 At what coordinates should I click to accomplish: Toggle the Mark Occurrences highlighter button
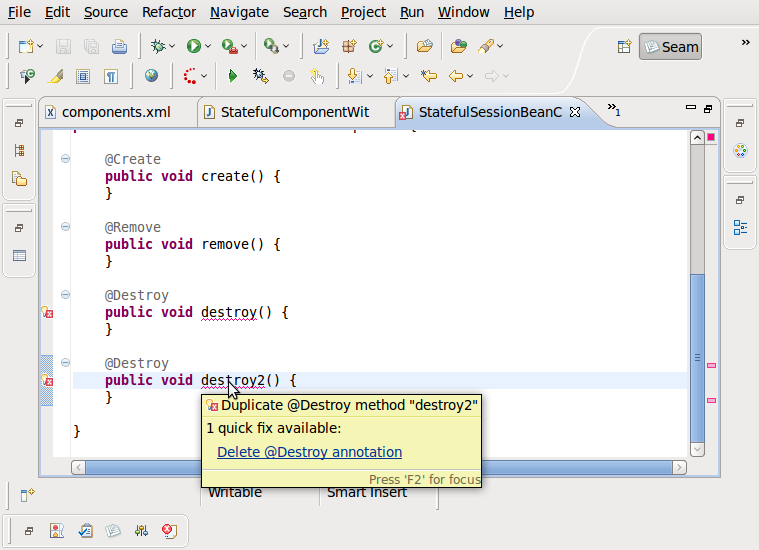[x=55, y=76]
